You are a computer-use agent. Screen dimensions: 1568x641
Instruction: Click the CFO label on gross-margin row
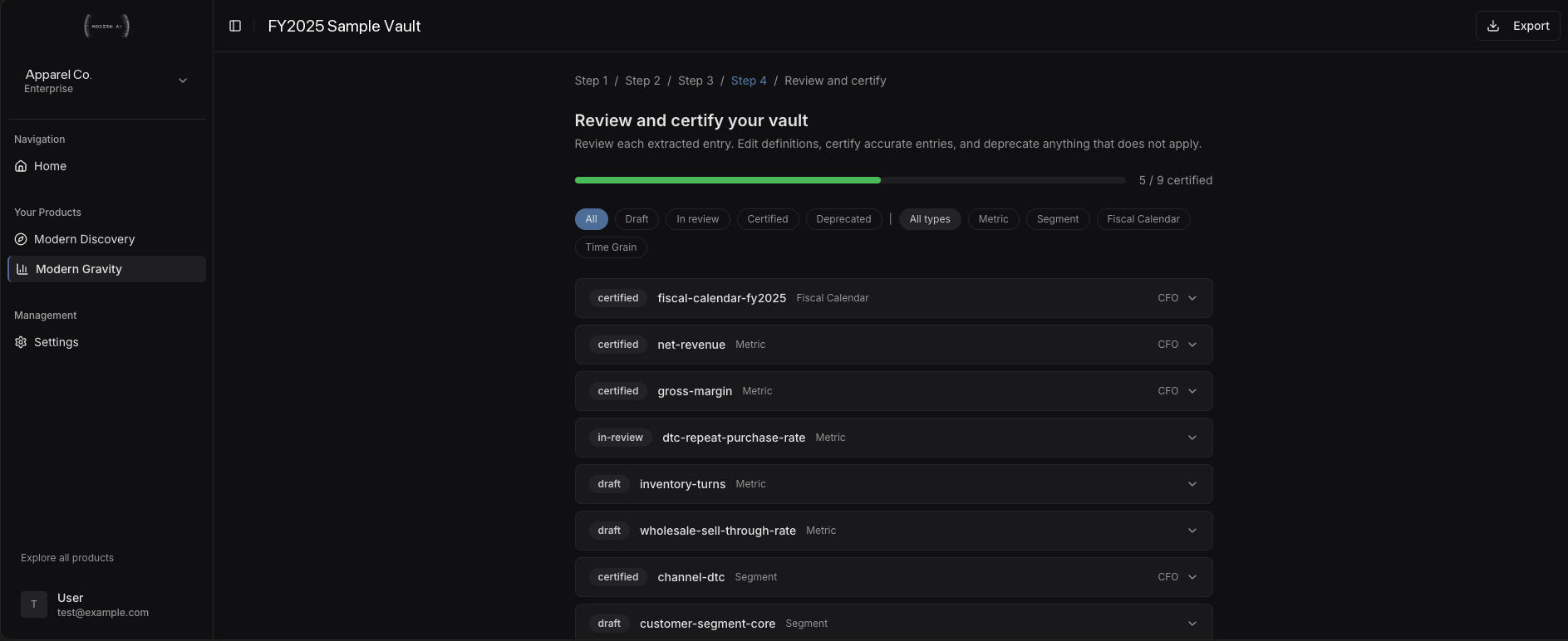1167,391
